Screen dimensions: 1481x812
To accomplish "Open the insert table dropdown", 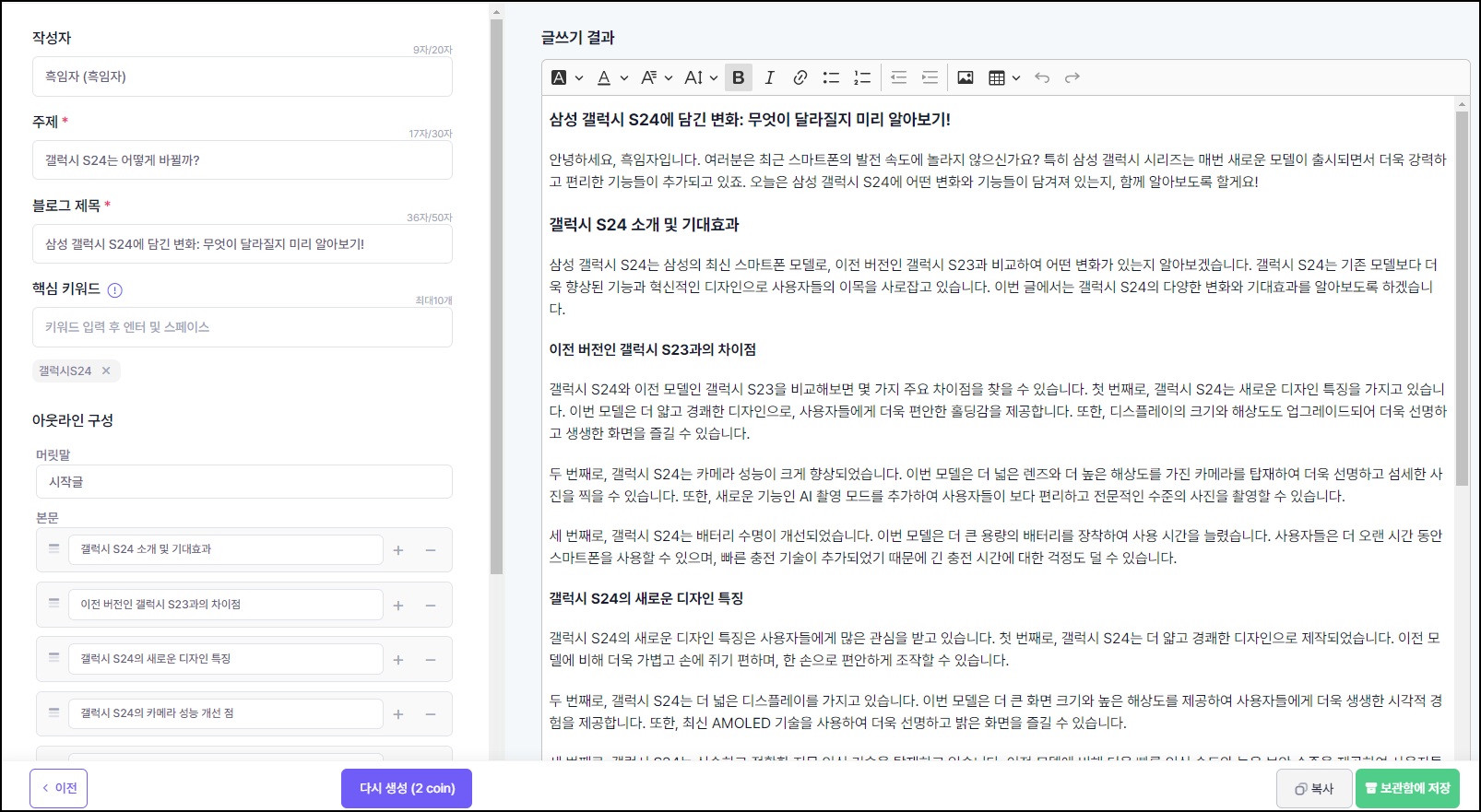I will [x=1016, y=77].
